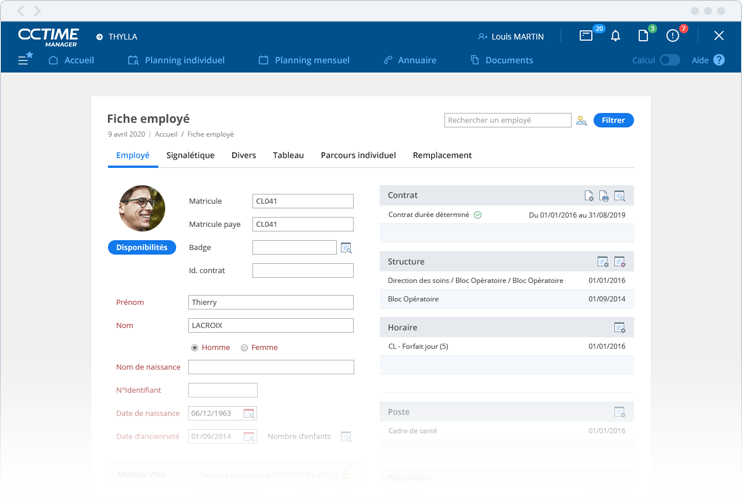Open Planning individuel
The height and width of the screenshot is (502, 742).
(177, 61)
